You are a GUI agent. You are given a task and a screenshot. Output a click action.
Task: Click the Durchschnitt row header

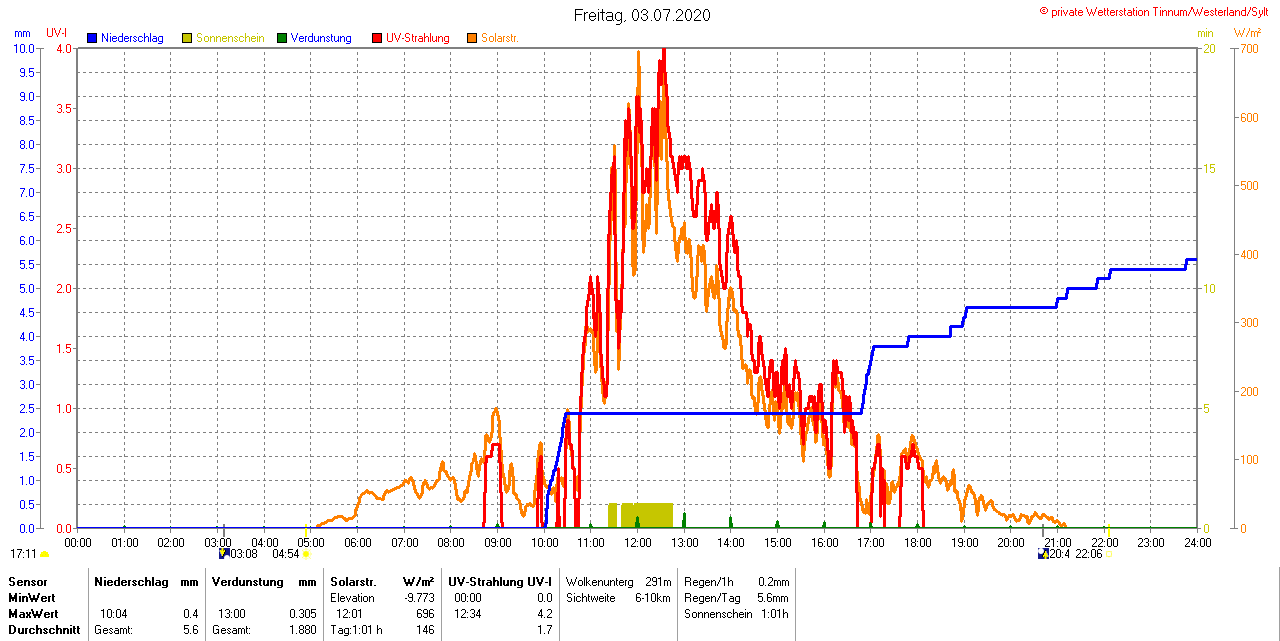pyautogui.click(x=44, y=629)
